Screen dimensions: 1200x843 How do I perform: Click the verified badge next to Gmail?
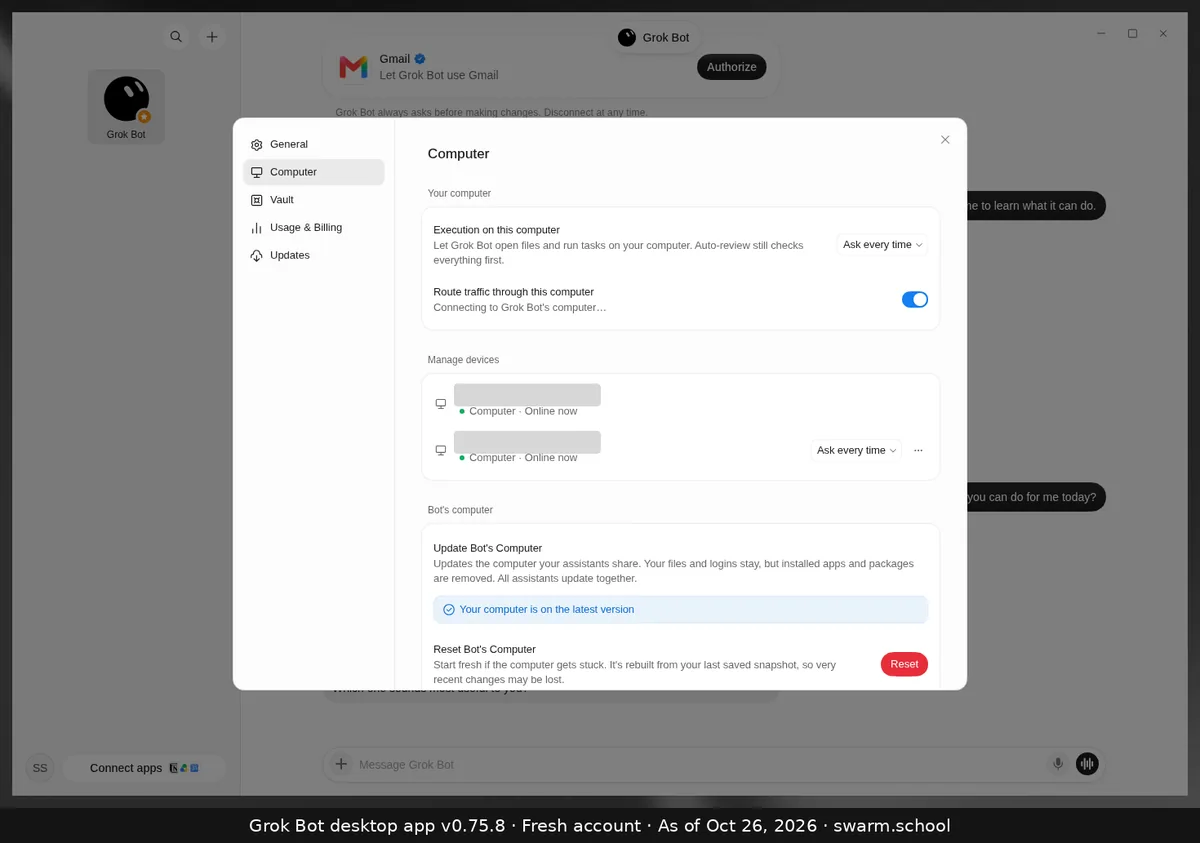421,59
